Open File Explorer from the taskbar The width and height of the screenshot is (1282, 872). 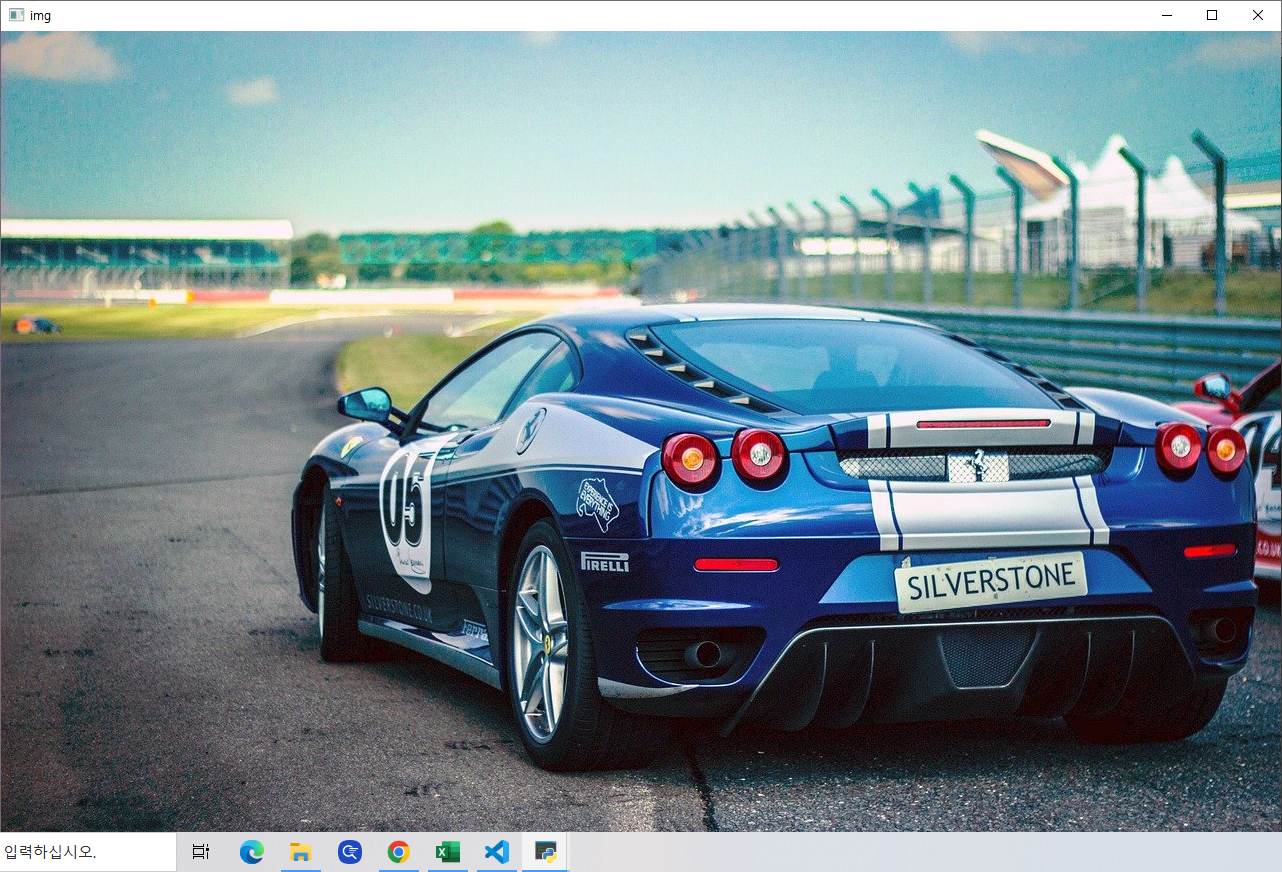click(301, 852)
